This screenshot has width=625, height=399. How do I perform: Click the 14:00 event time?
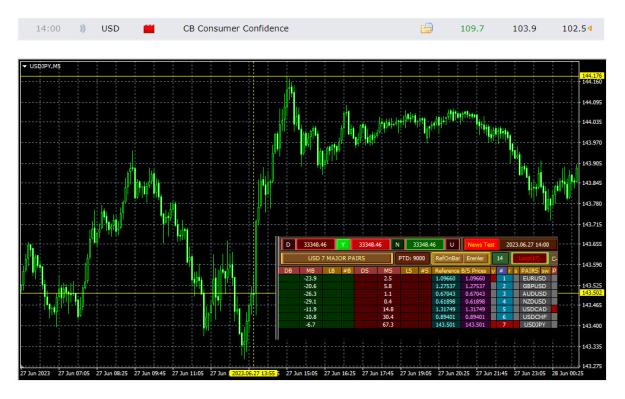coord(48,29)
